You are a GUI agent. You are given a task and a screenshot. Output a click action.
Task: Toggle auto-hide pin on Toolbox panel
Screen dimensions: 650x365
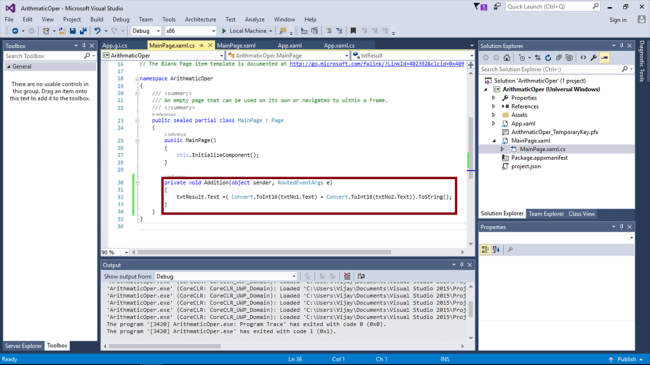point(84,46)
